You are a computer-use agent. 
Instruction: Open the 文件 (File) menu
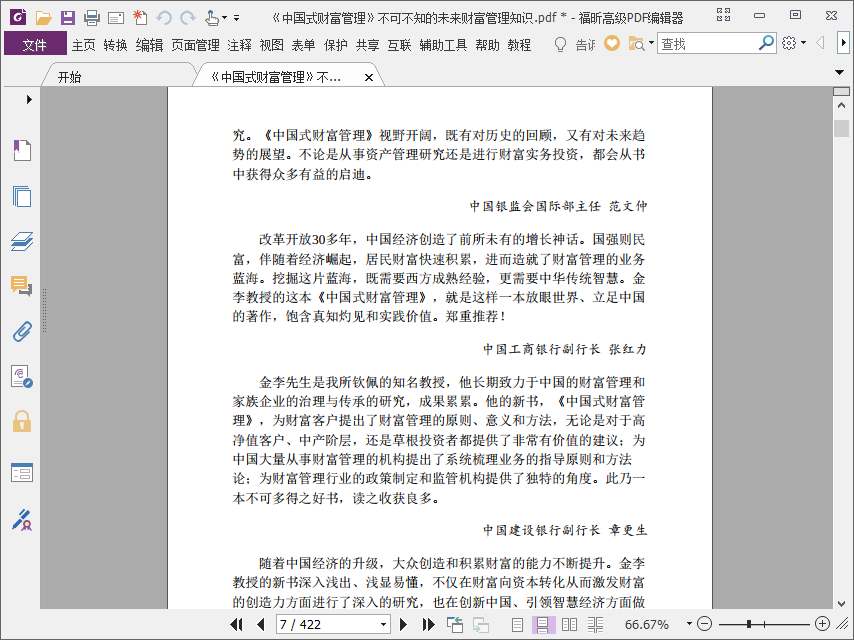35,45
